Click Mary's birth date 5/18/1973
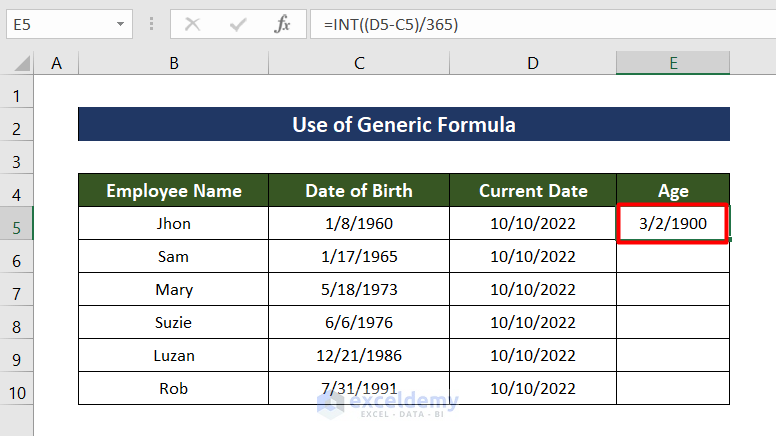The height and width of the screenshot is (436, 776). click(x=359, y=291)
